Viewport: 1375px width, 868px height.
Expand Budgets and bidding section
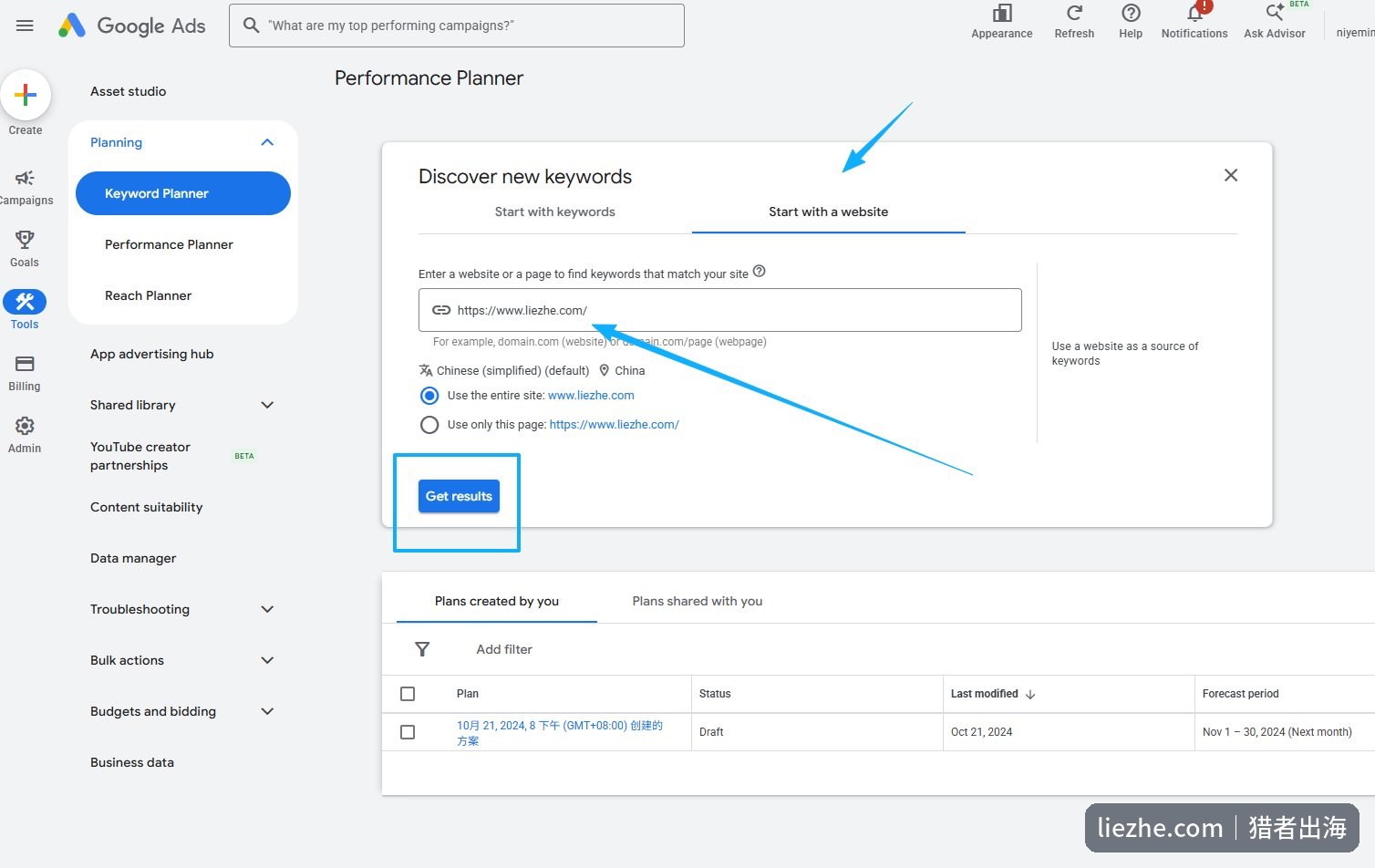click(x=267, y=711)
